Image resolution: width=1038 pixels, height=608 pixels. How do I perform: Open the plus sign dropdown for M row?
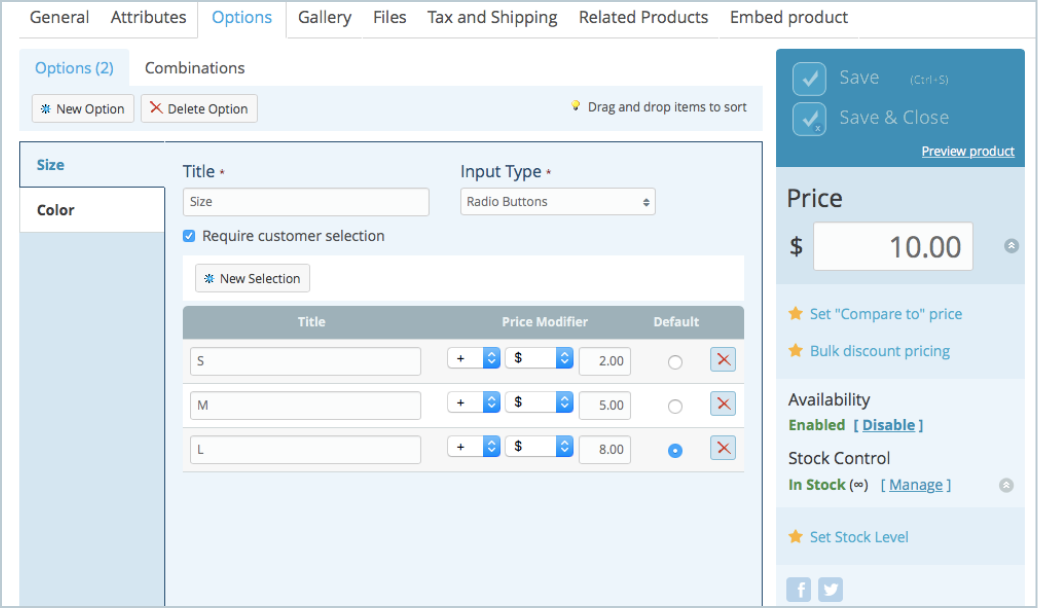(474, 402)
